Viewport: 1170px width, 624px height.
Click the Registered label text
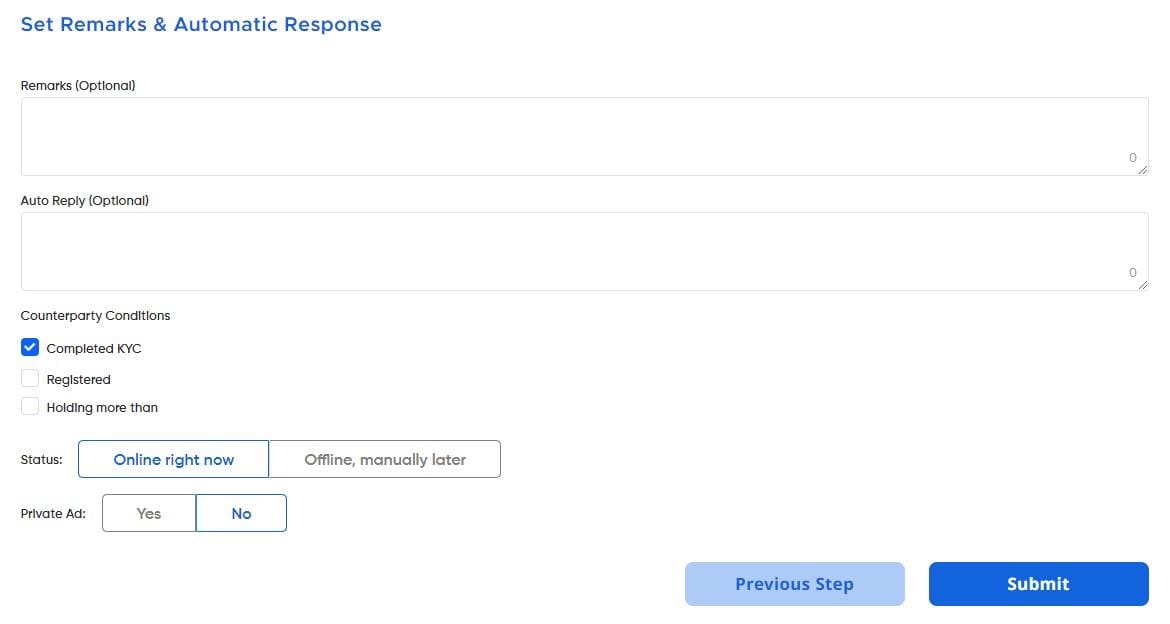point(78,380)
